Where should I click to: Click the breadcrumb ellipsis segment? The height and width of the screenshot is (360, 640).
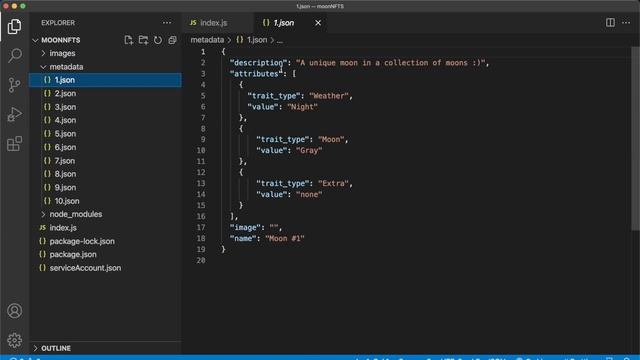pyautogui.click(x=280, y=40)
